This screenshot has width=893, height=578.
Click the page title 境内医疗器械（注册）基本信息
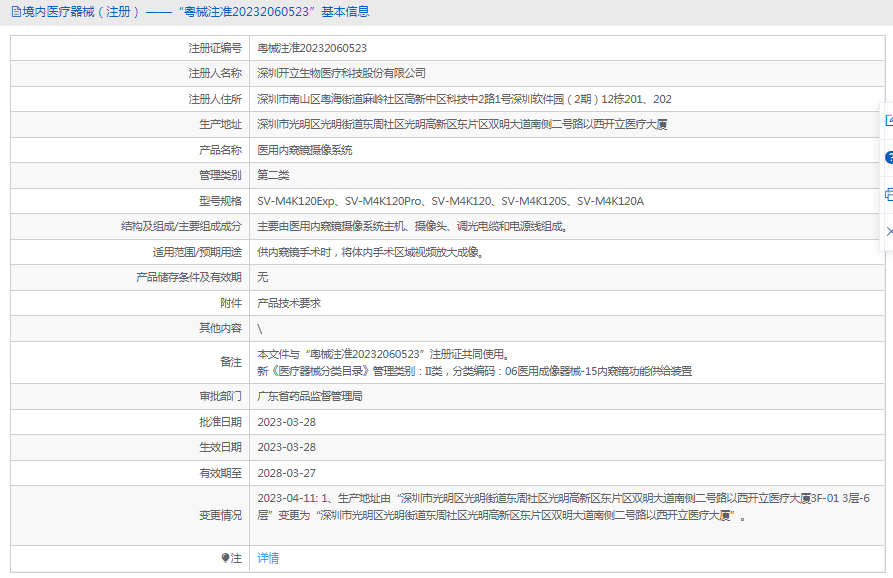196,11
